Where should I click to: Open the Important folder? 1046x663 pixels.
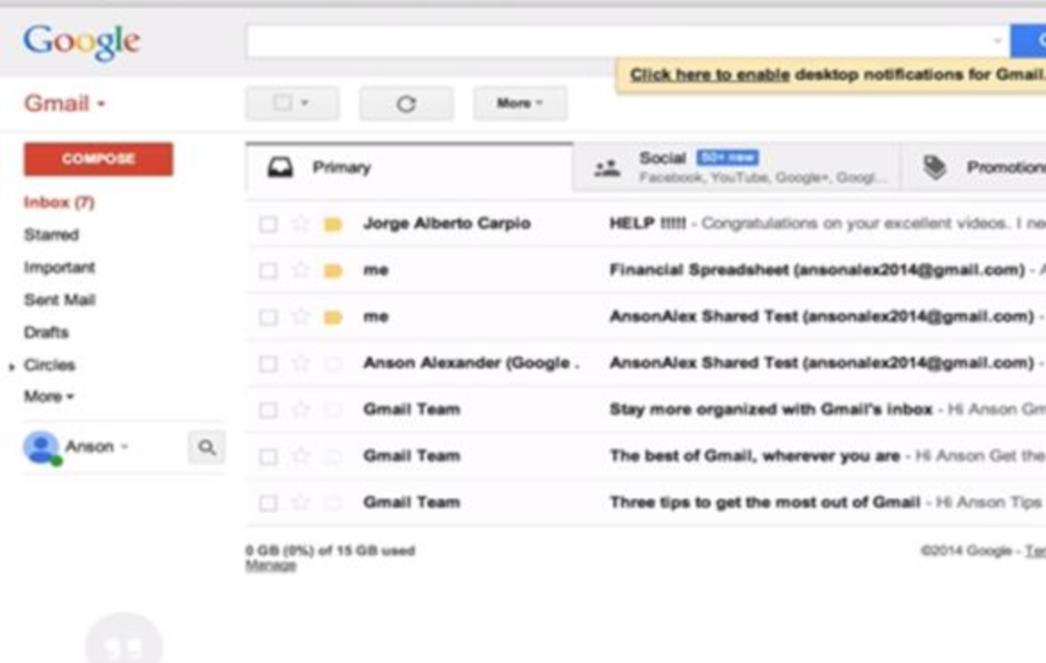[59, 267]
